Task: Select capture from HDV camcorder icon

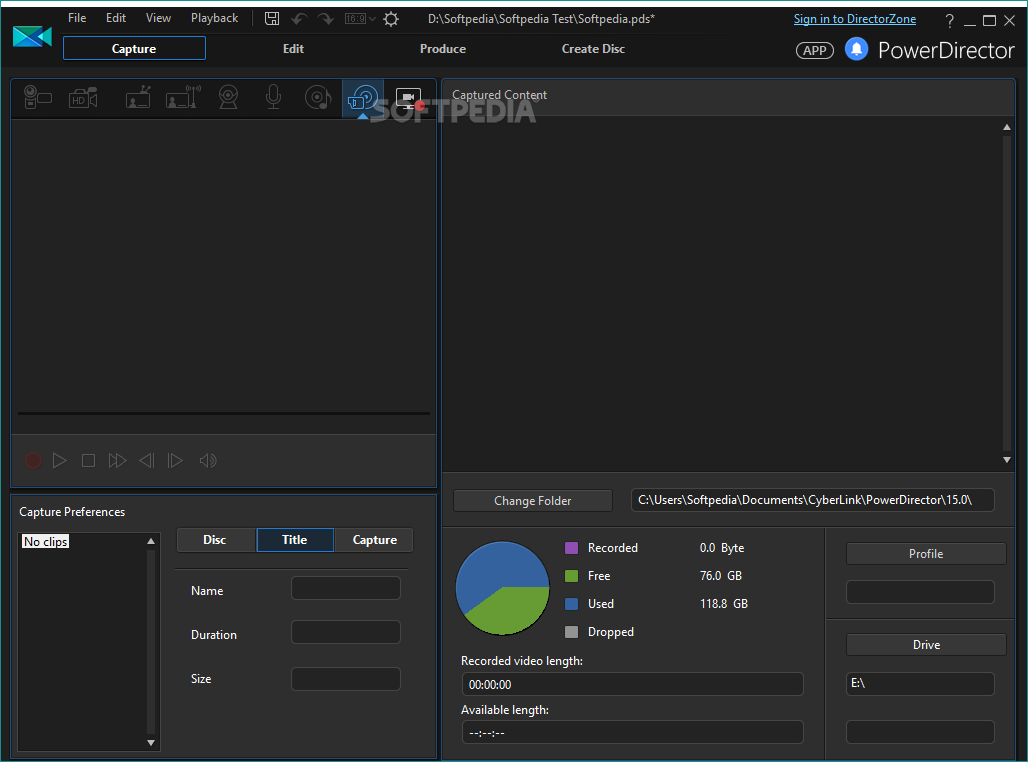Action: [x=83, y=98]
